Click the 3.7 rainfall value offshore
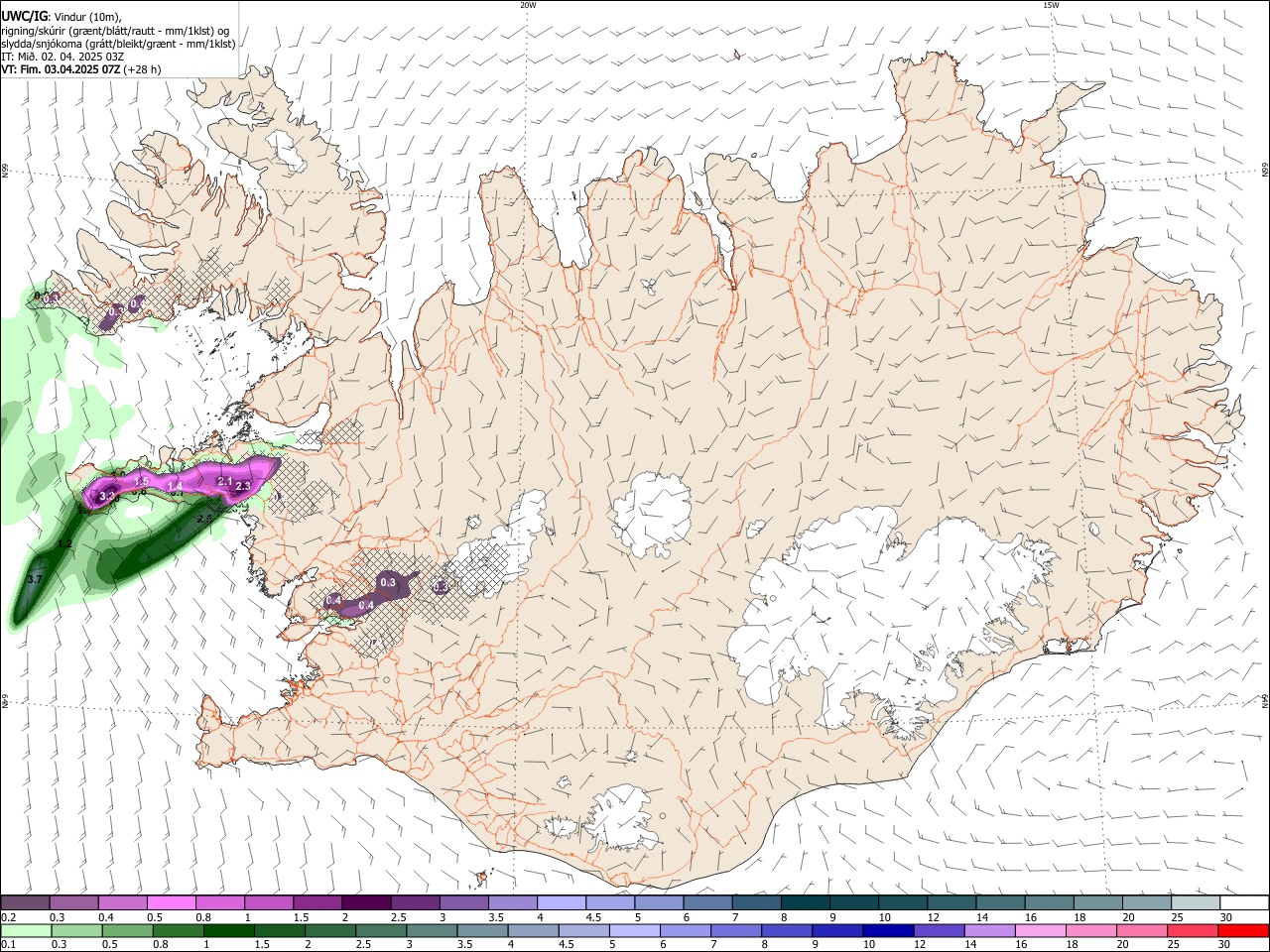Image resolution: width=1270 pixels, height=952 pixels. (35, 579)
